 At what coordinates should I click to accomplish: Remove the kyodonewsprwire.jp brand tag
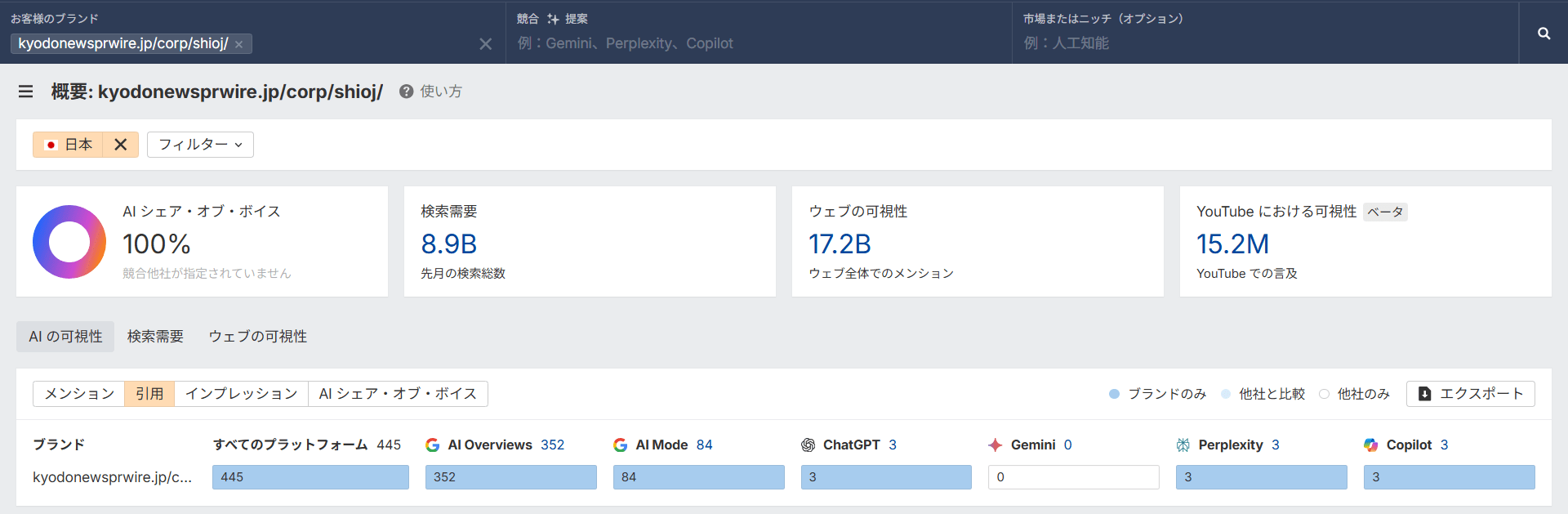click(239, 44)
